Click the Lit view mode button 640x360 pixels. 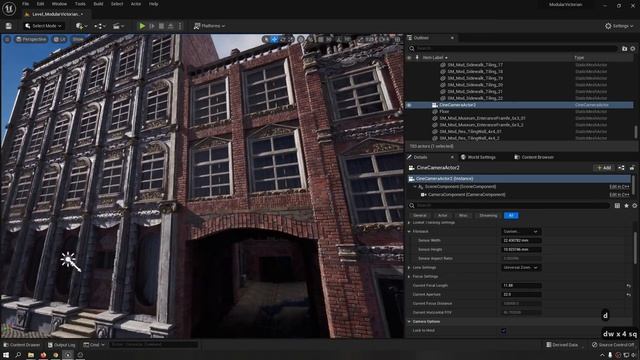point(60,39)
